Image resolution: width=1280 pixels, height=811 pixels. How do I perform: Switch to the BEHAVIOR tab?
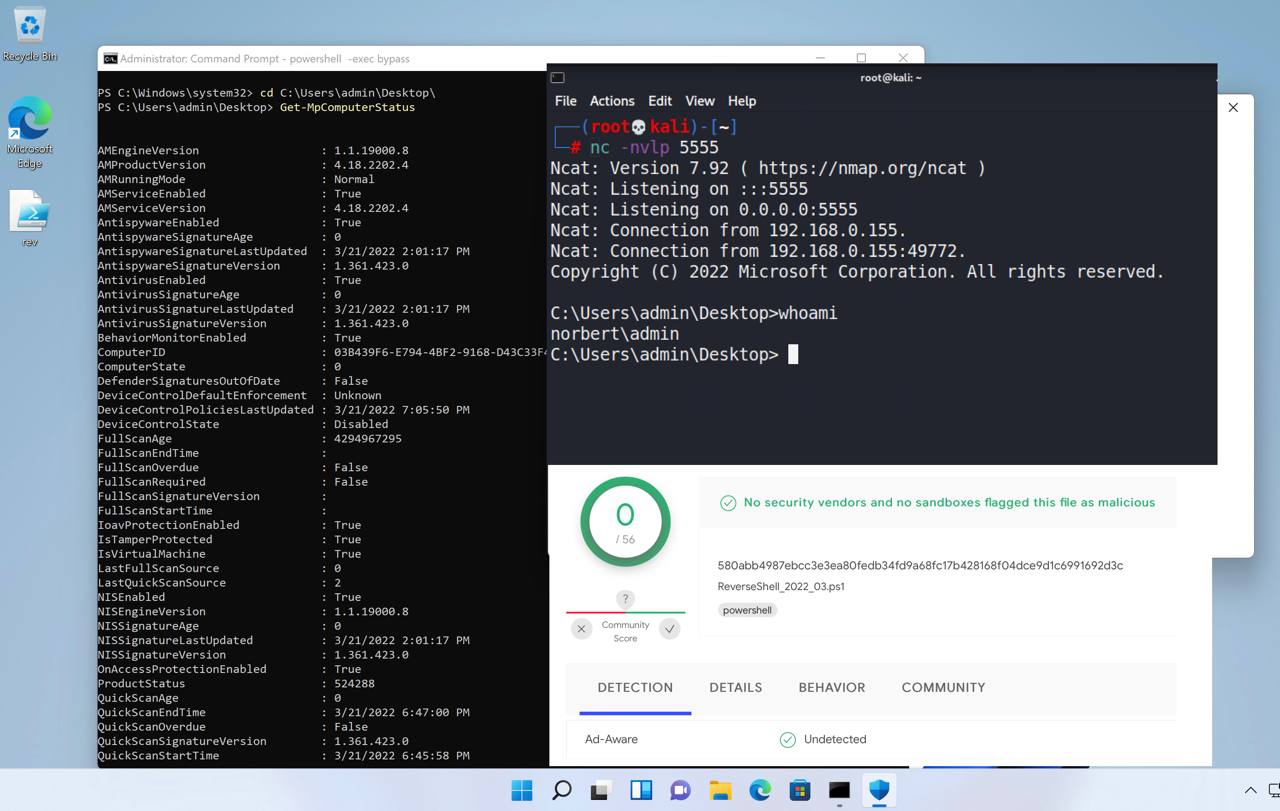[x=831, y=688]
